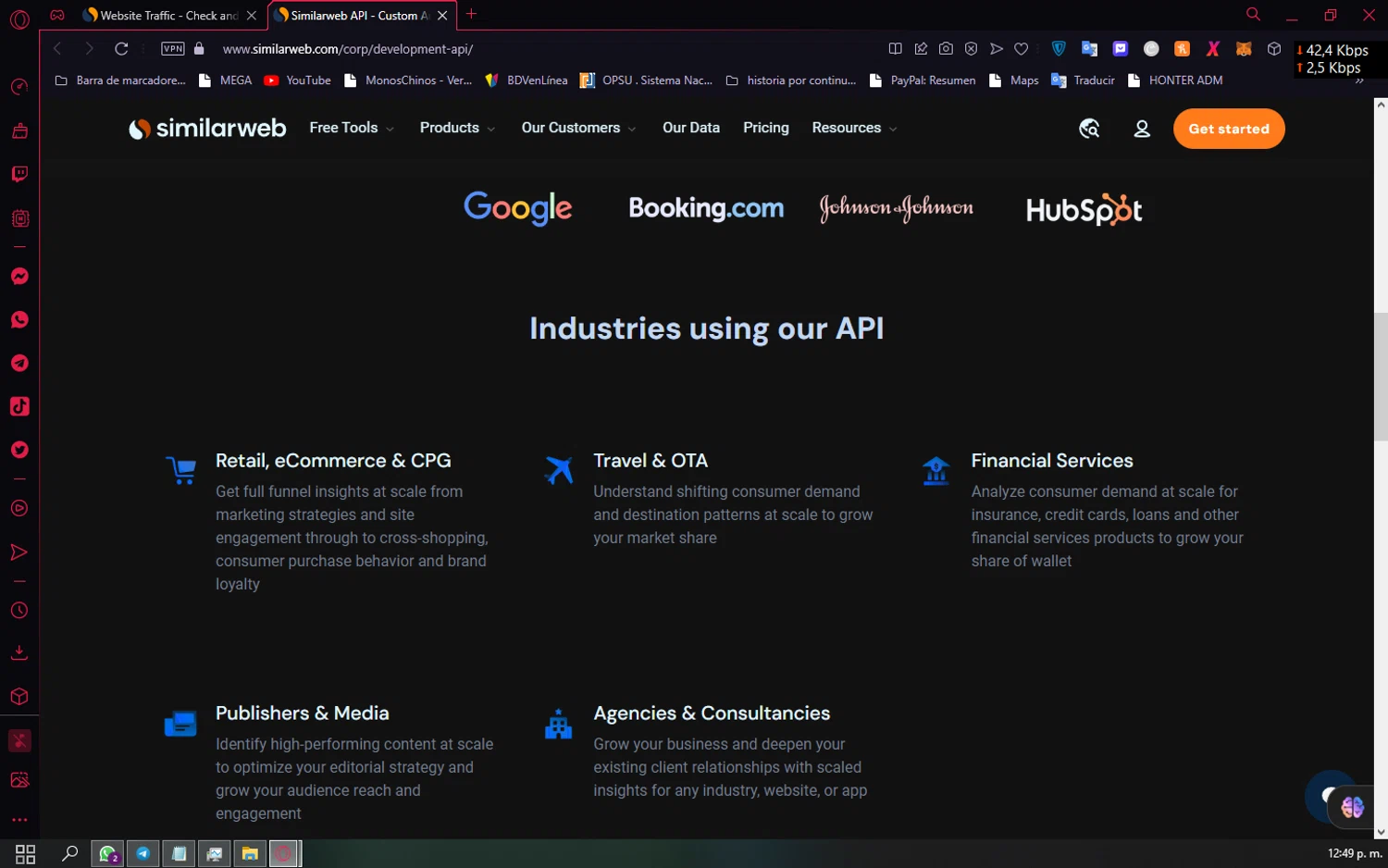Click the padlock site info icon
This screenshot has width=1388, height=868.
pyautogui.click(x=199, y=48)
